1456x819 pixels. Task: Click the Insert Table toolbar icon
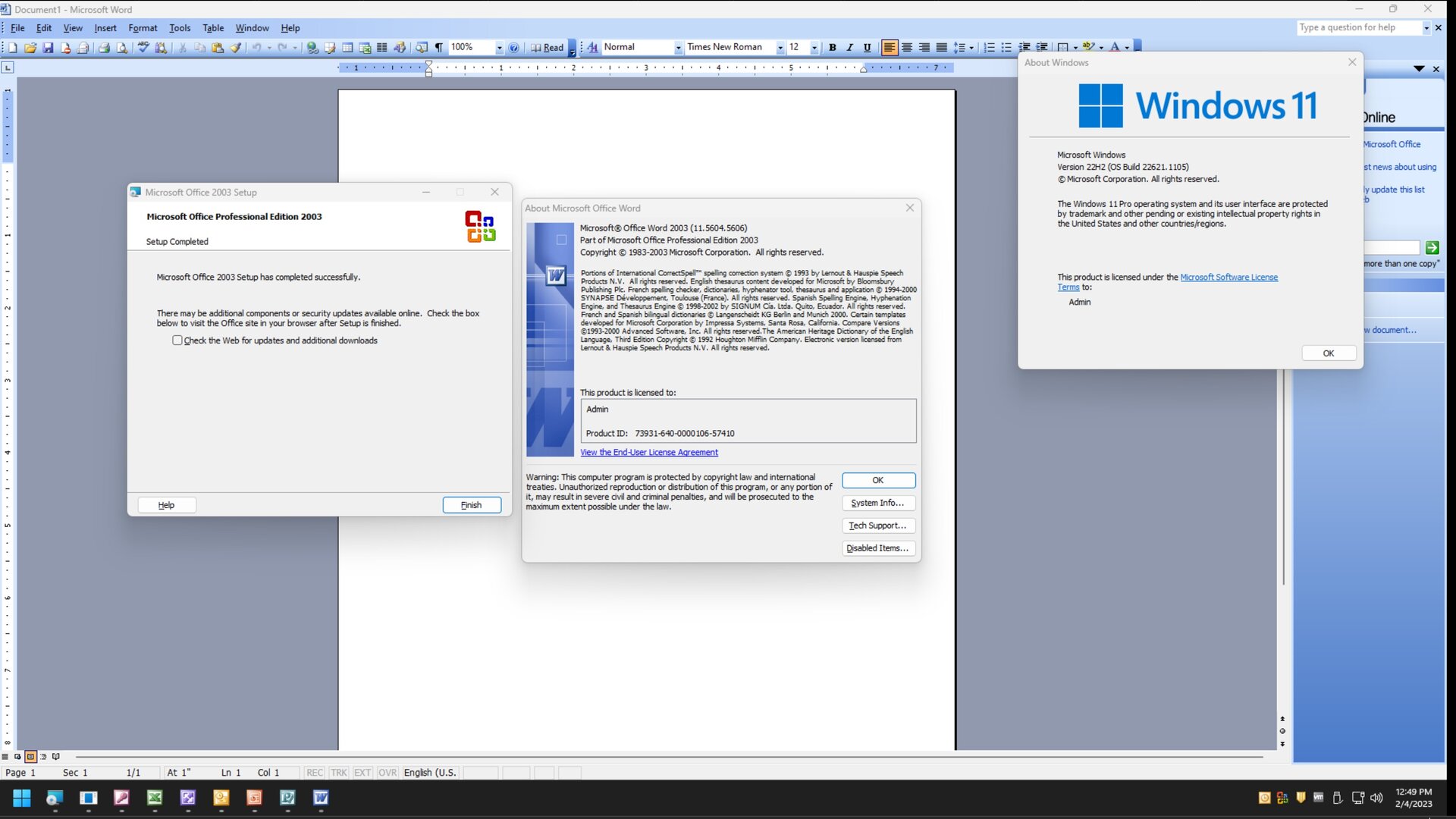347,48
